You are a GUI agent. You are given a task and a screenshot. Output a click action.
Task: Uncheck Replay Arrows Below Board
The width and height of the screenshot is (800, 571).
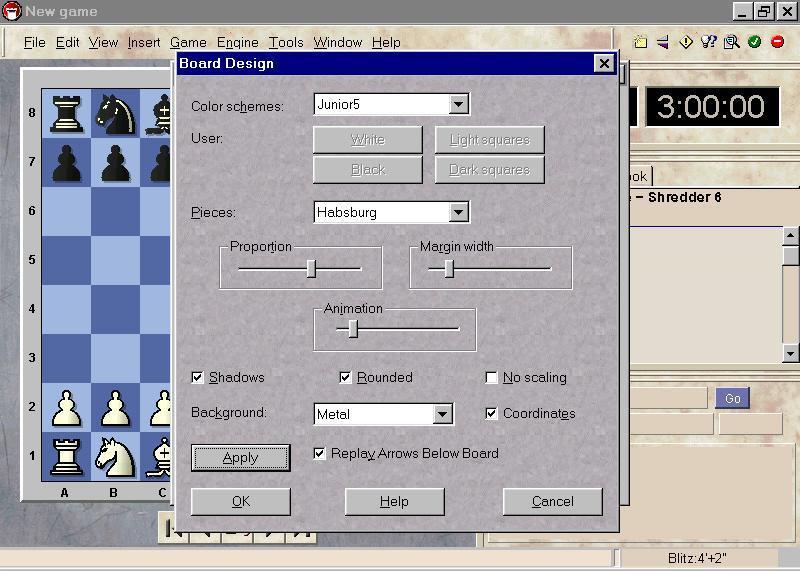[x=320, y=454]
